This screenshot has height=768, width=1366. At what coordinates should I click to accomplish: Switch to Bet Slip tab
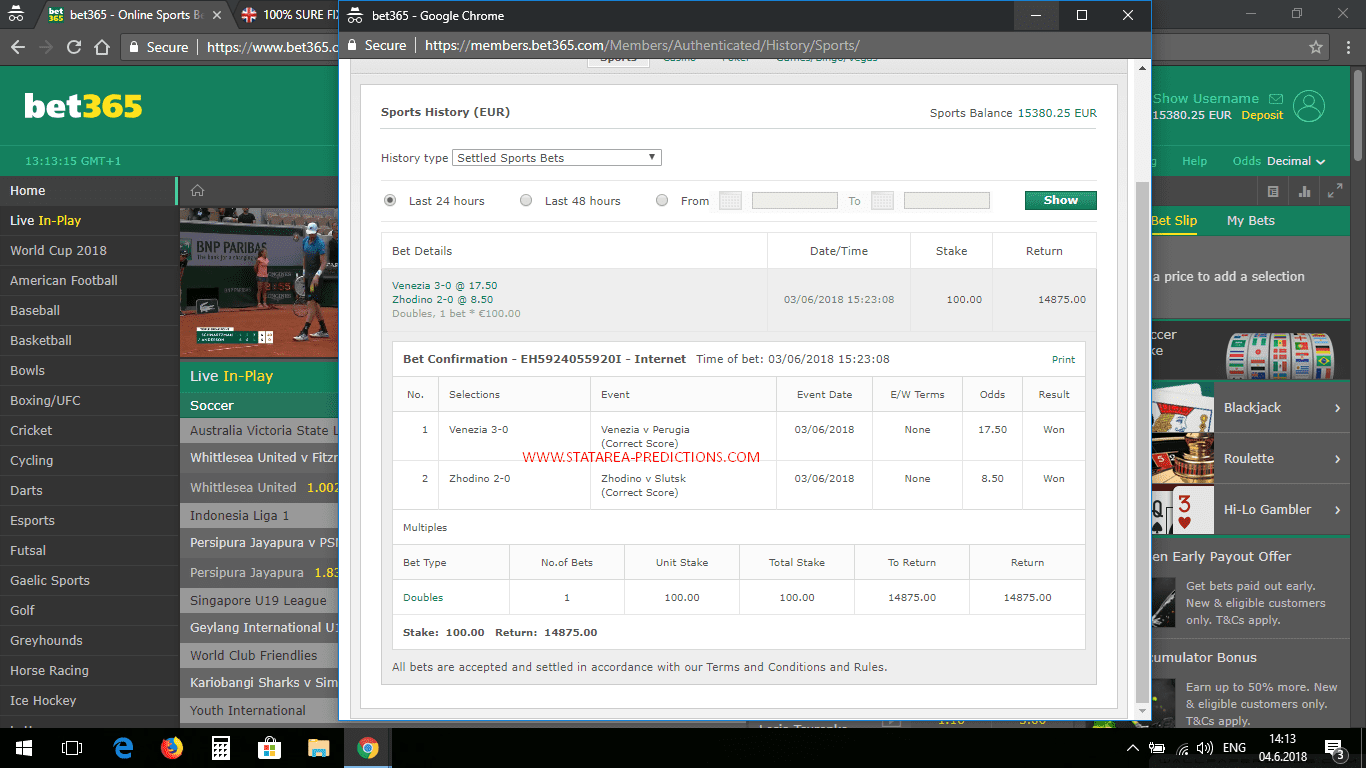tap(1174, 221)
